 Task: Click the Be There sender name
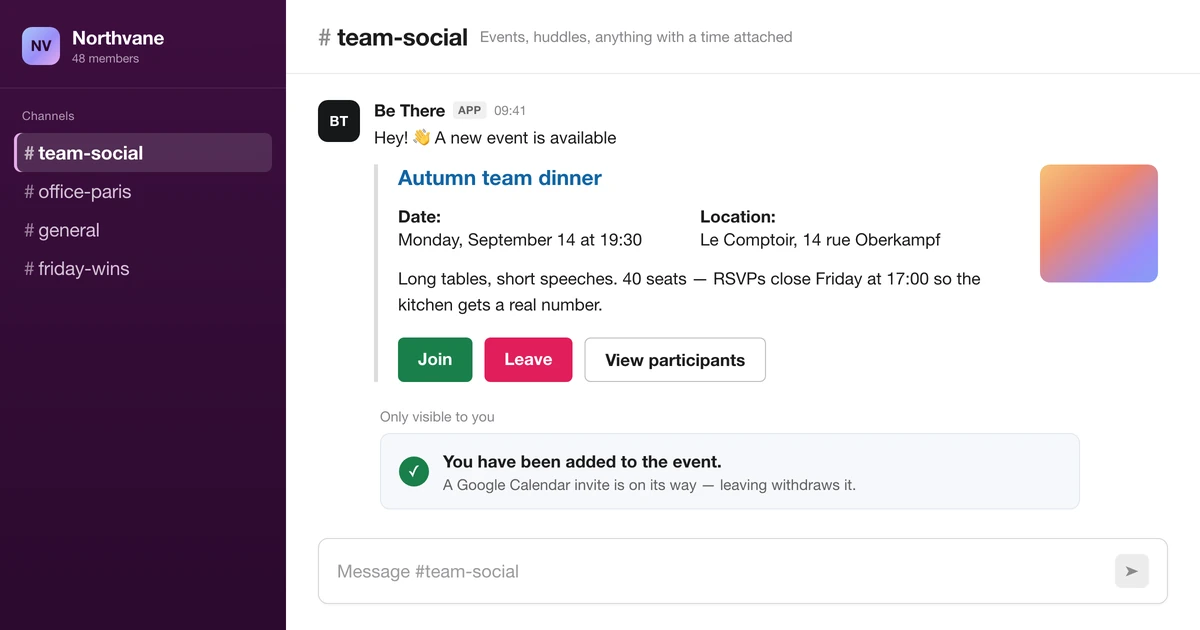pyautogui.click(x=409, y=110)
